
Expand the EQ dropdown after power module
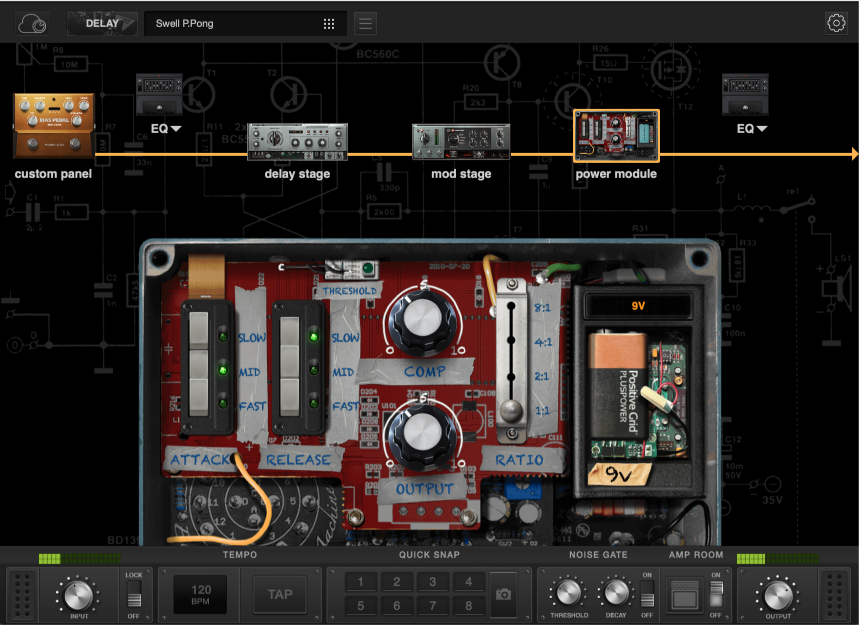point(752,128)
